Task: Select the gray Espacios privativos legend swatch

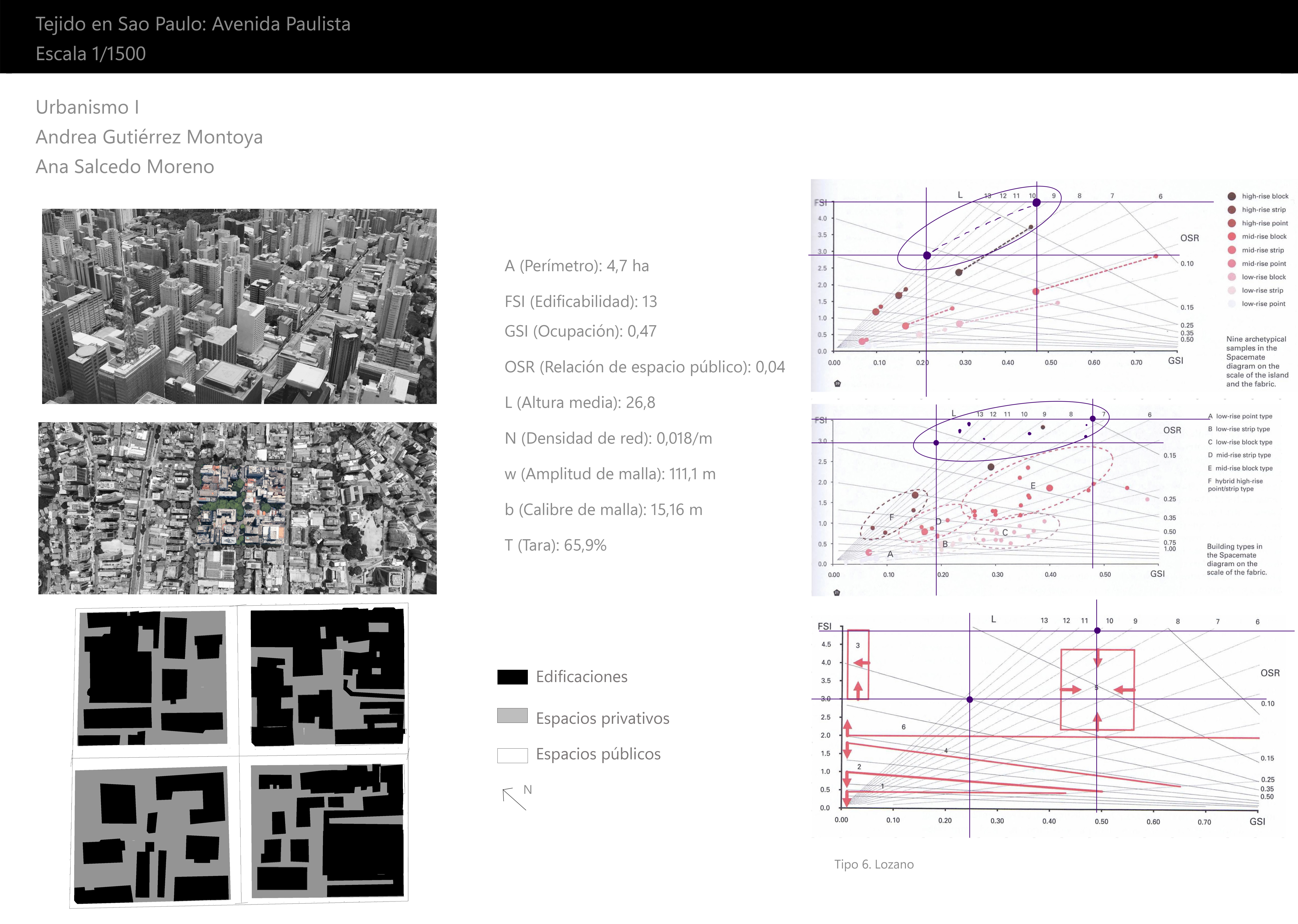Action: click(513, 716)
